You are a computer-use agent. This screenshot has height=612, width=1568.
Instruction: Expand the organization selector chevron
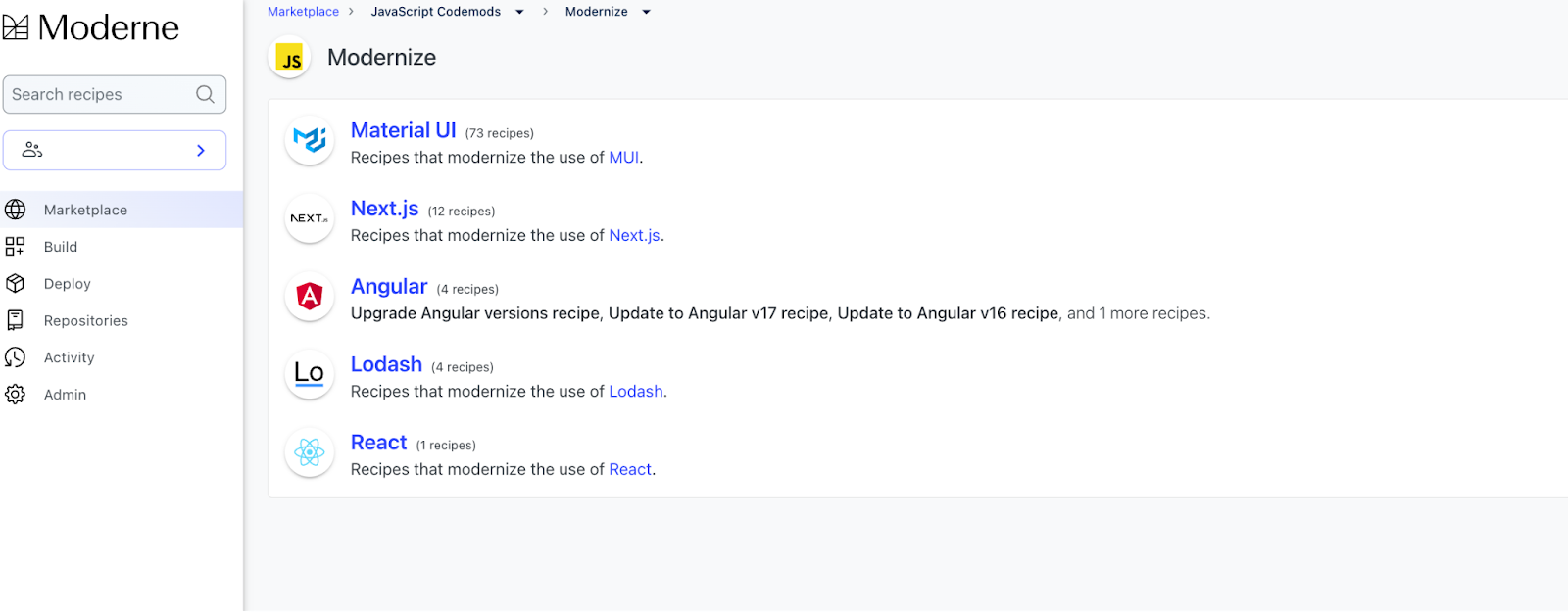(x=201, y=150)
